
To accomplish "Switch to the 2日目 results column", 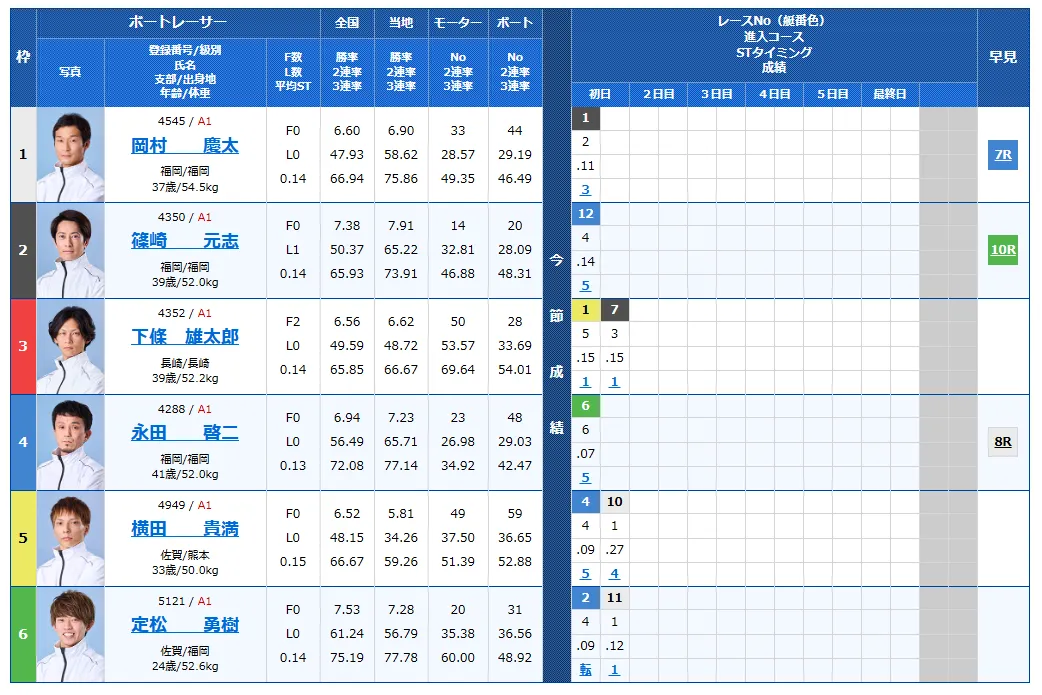I will 656,93.
